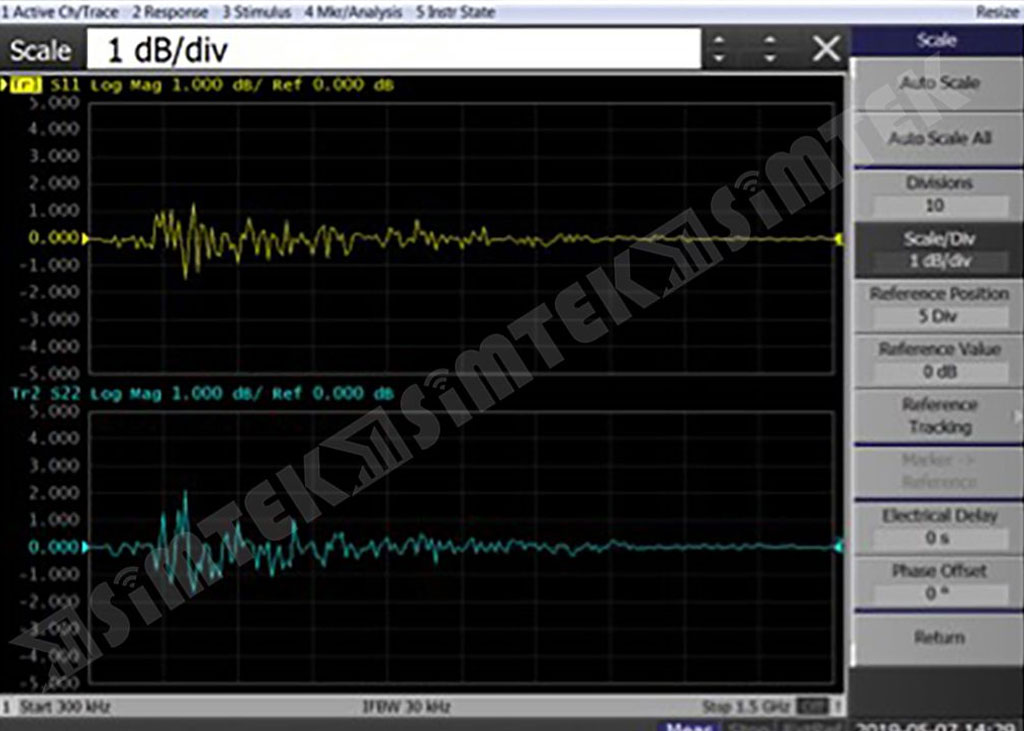The width and height of the screenshot is (1024, 731).
Task: Click the yellow reference marker at 0.000 of Tr1
Action: coord(85,238)
